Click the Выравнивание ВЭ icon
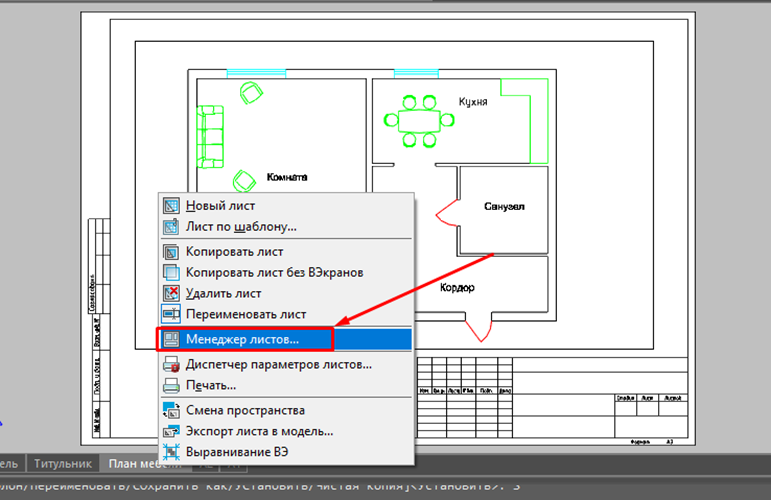The image size is (771, 500). point(171,452)
